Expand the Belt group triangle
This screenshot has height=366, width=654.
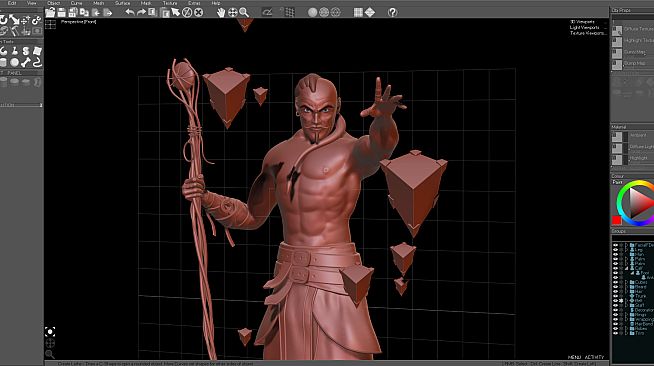[626, 301]
